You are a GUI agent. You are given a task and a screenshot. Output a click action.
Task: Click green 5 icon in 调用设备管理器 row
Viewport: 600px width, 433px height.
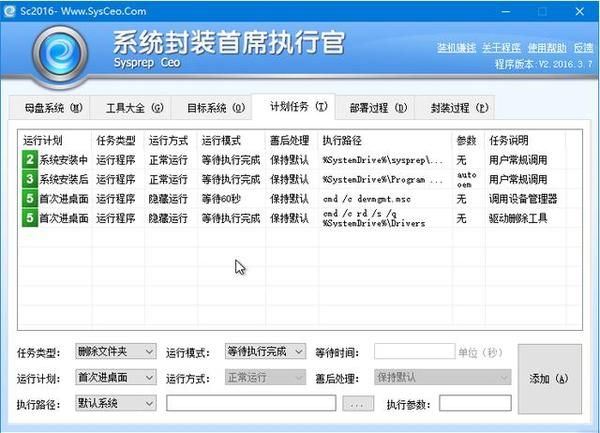[30, 199]
